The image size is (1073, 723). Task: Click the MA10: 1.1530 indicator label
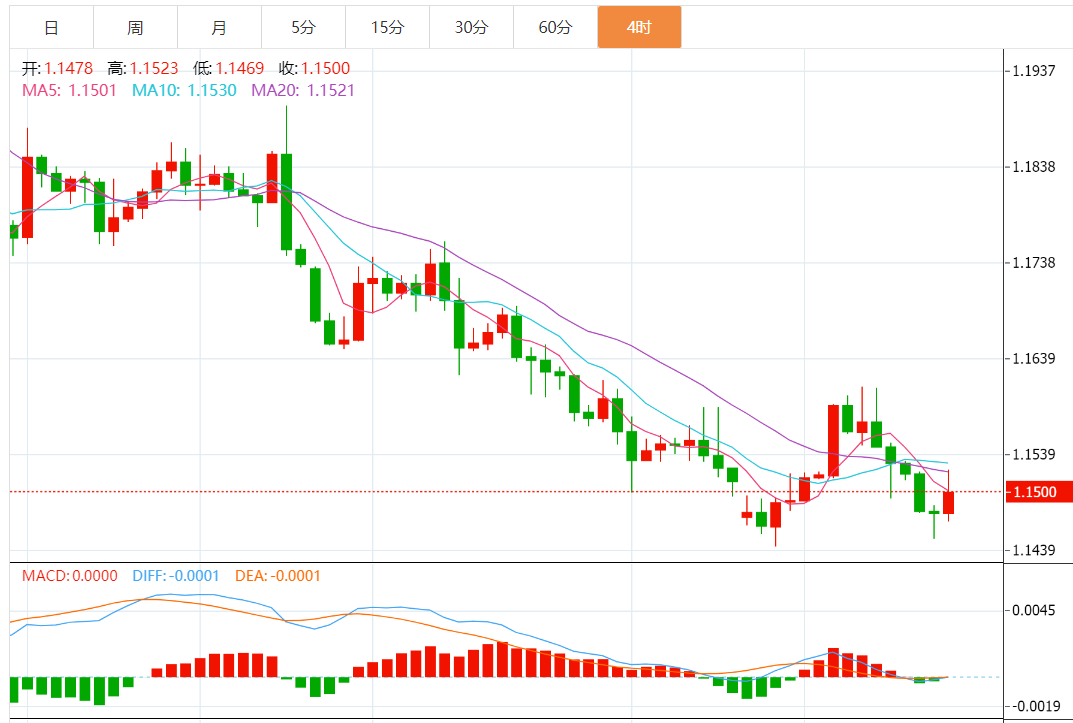coord(184,90)
